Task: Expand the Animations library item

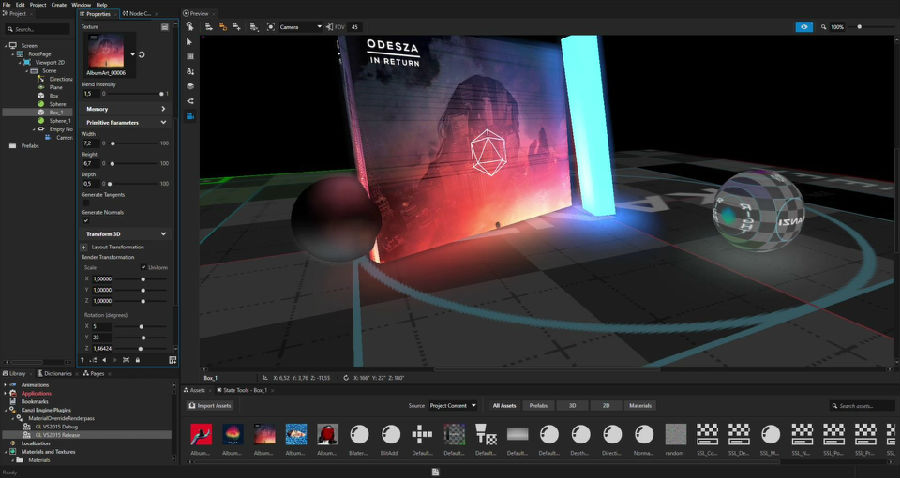Action: 5,385
